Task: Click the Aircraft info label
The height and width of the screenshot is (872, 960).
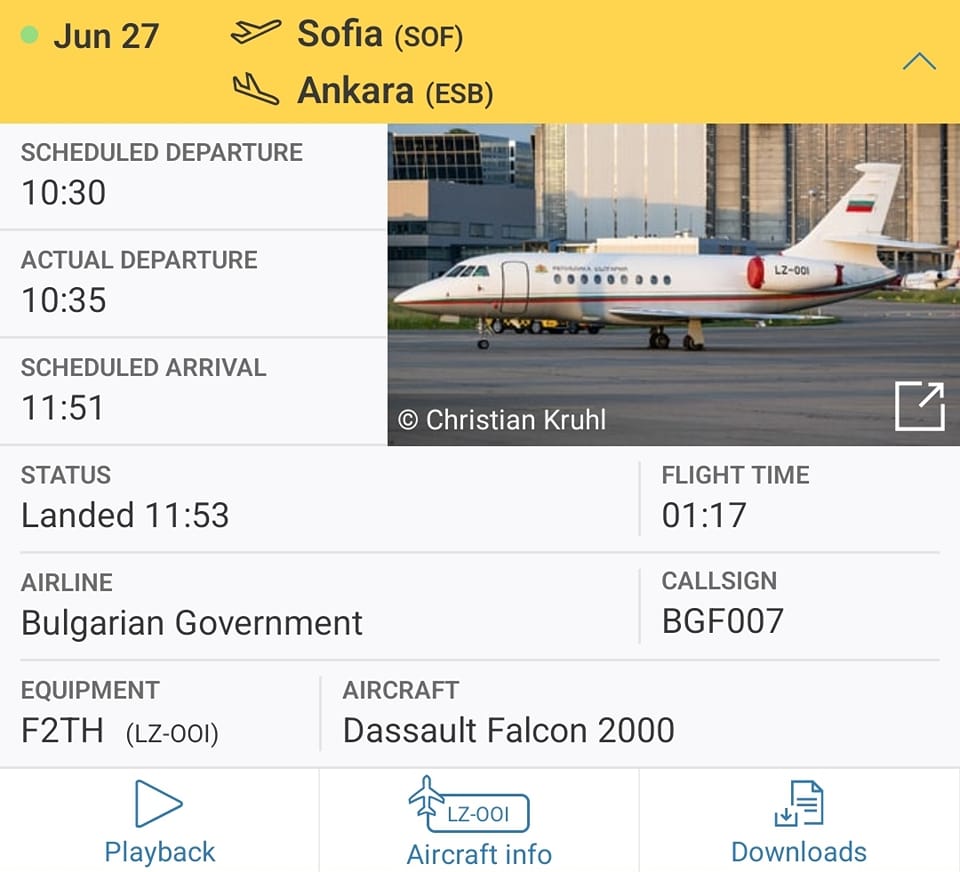Action: click(x=479, y=855)
